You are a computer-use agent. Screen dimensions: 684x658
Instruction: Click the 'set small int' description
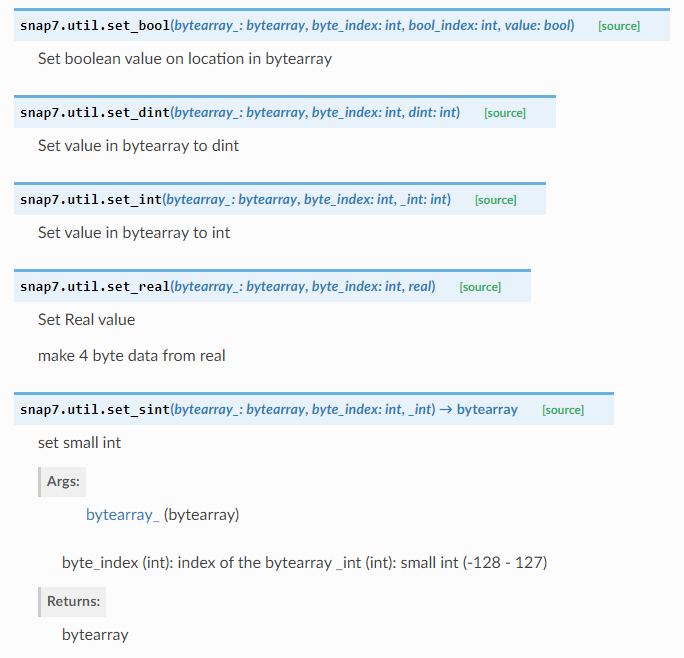(x=79, y=443)
